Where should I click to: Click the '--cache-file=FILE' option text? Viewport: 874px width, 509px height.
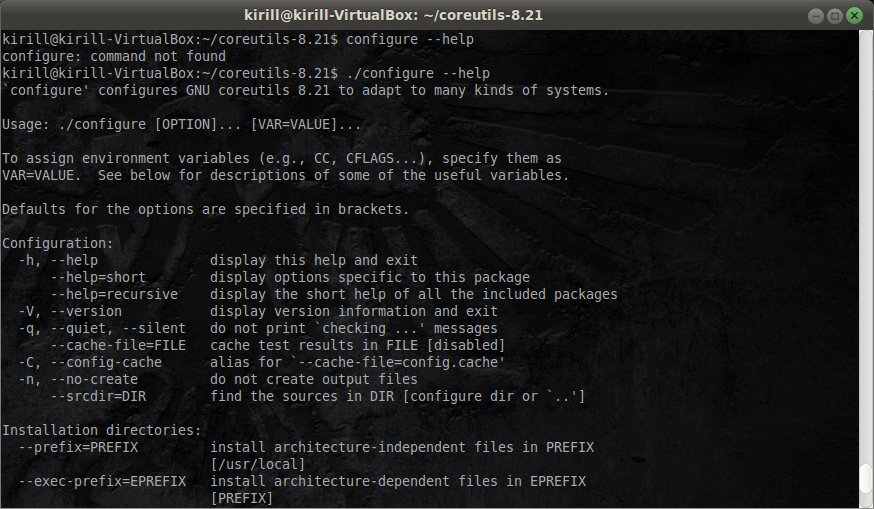click(118, 345)
